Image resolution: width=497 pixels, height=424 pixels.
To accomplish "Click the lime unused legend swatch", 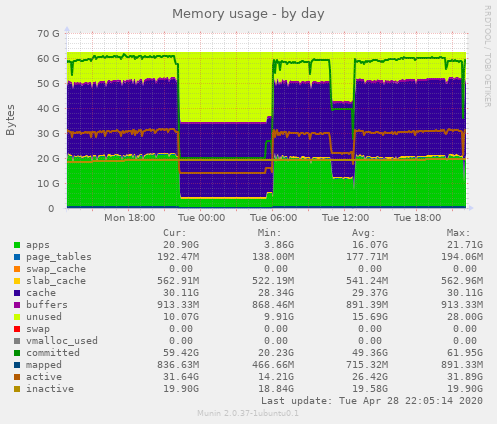I will tap(17, 317).
